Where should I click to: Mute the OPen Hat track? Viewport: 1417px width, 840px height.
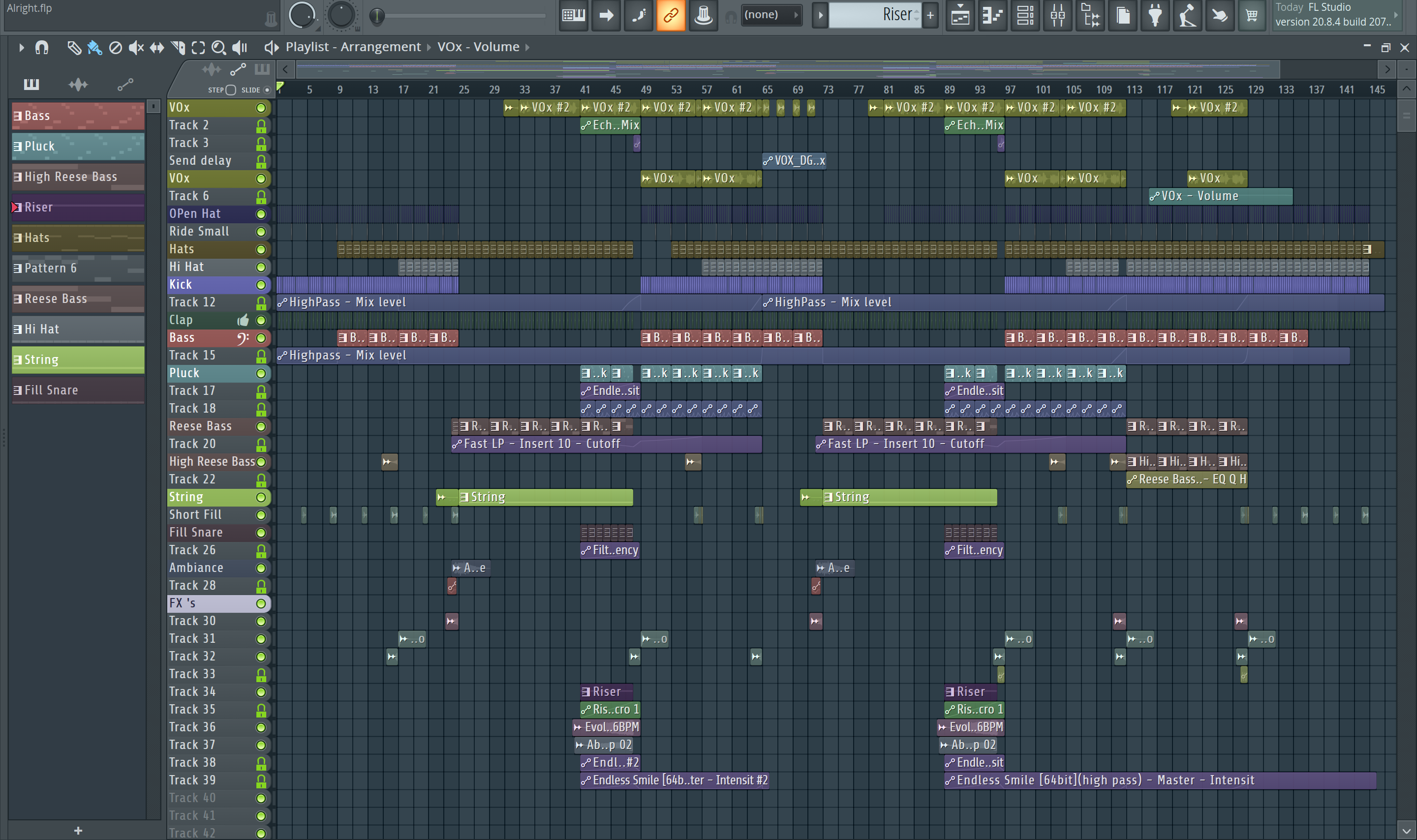[x=261, y=214]
